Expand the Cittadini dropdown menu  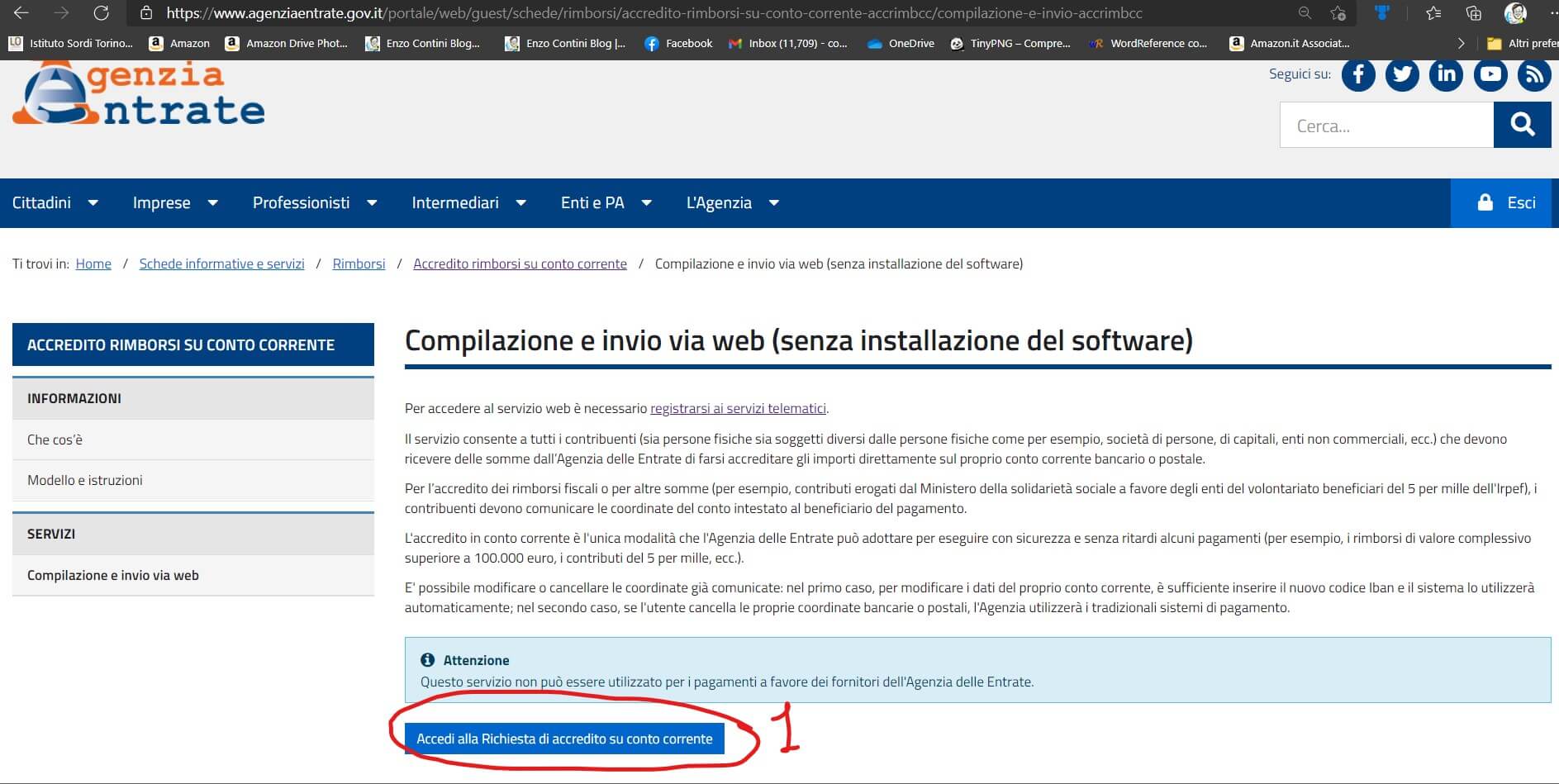55,203
